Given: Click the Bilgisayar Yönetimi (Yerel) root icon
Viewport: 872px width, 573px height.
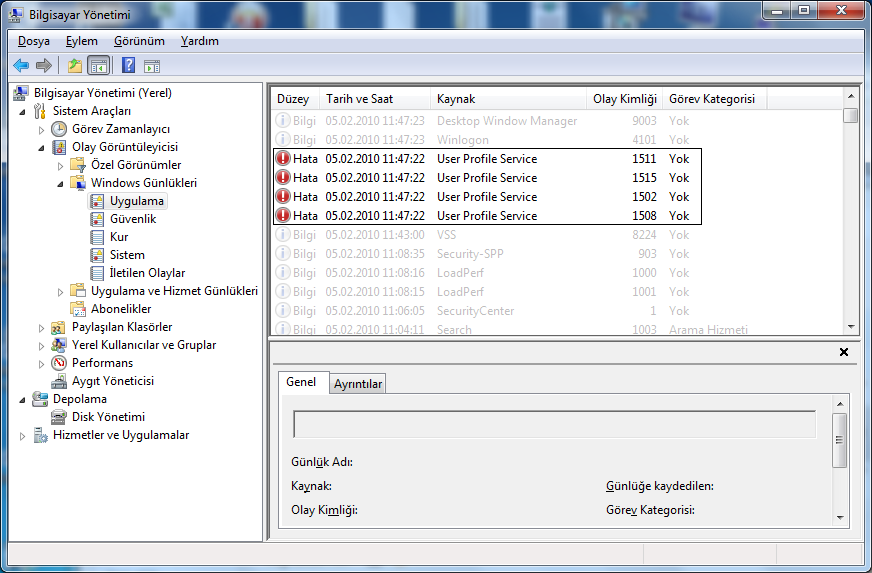Looking at the screenshot, I should point(21,93).
